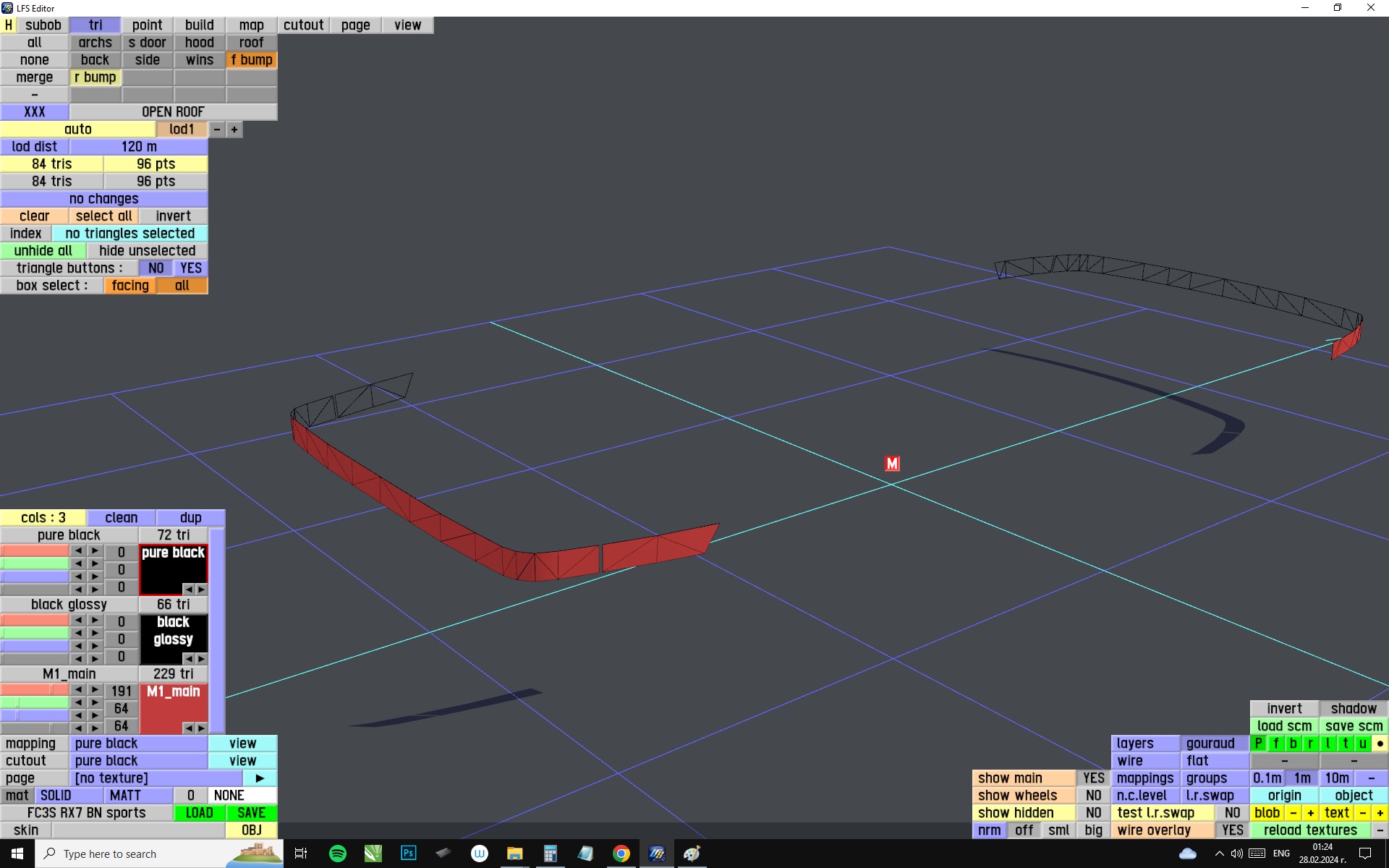Click the page texture arrow button
Image resolution: width=1389 pixels, height=868 pixels.
260,778
